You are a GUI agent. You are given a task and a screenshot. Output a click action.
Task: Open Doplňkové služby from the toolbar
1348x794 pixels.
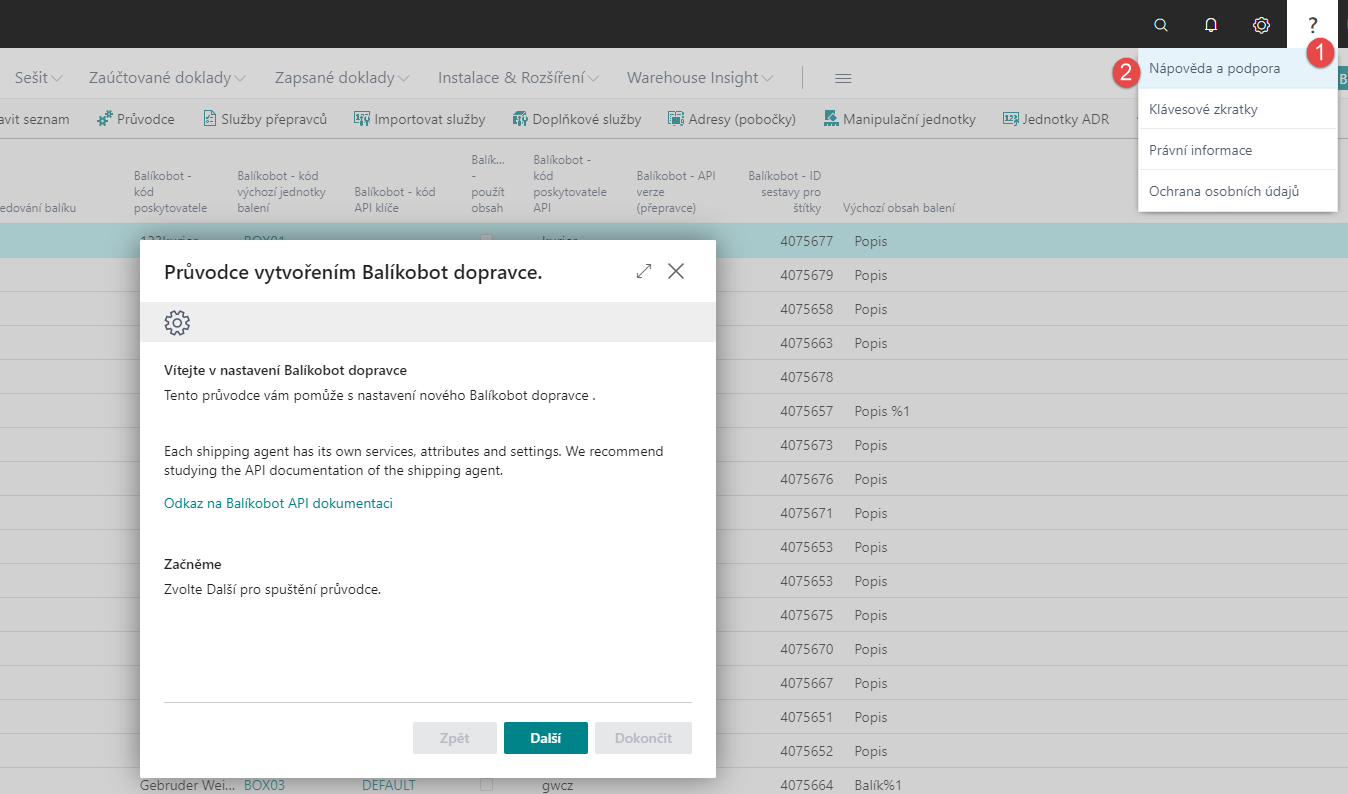coord(577,119)
